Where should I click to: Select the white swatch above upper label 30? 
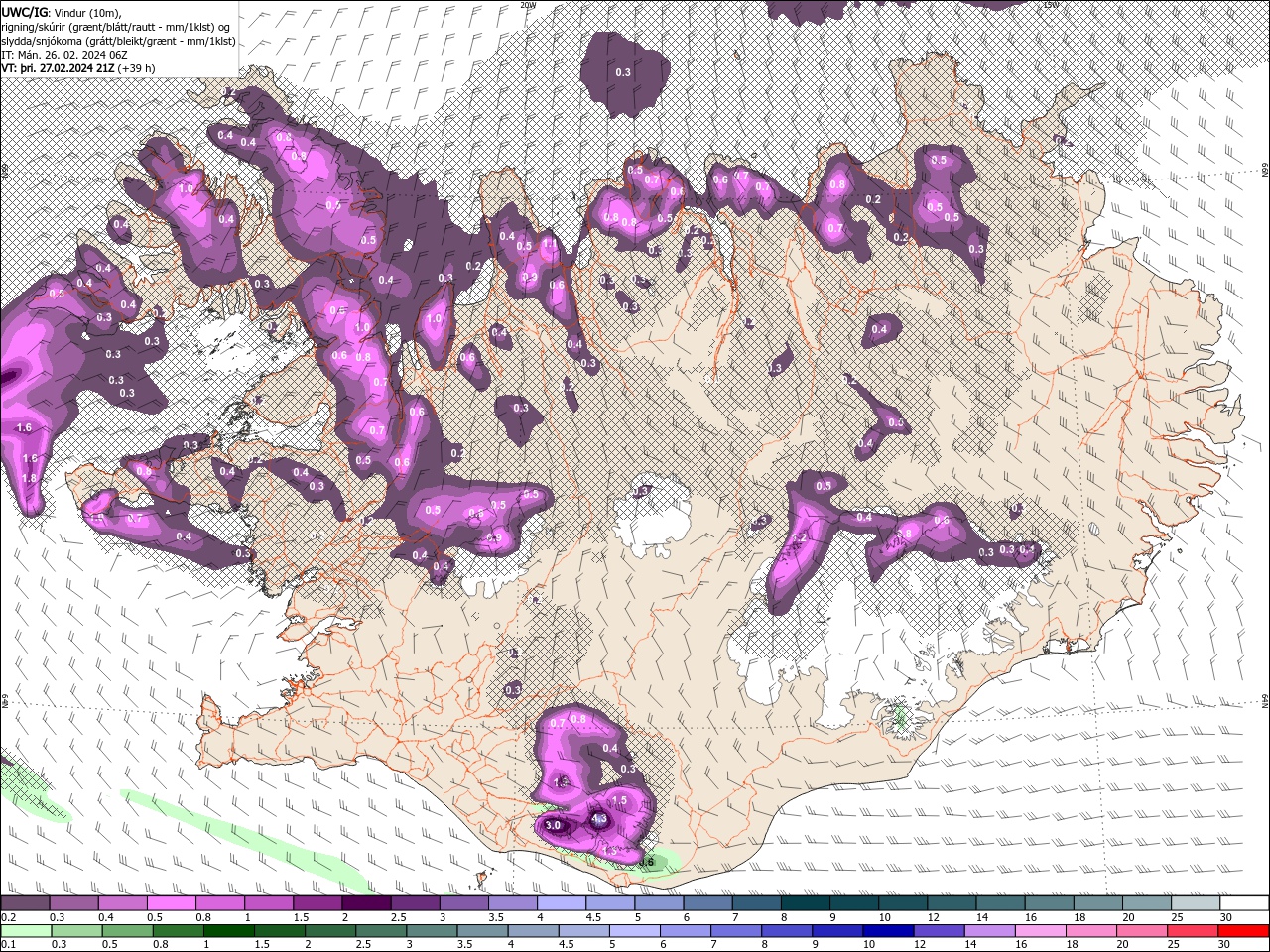1244,903
